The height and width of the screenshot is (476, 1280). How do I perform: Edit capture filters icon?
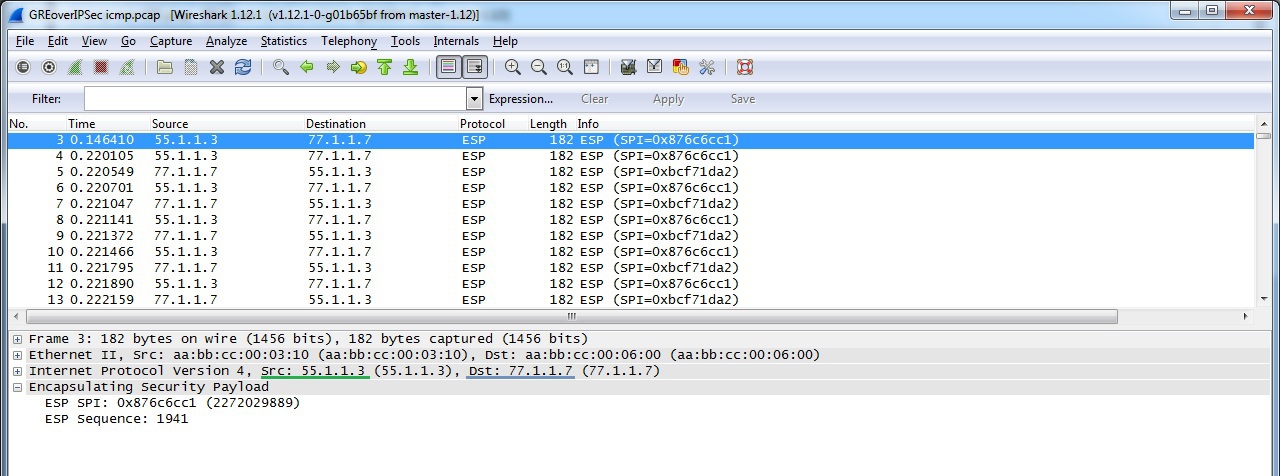click(629, 67)
